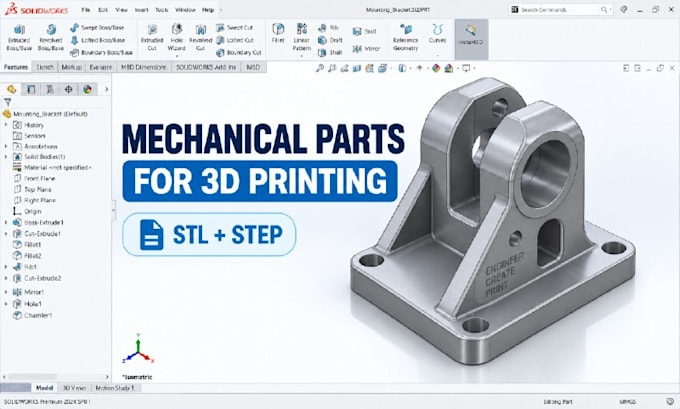
Task: Select Material not specified item
Action: coord(52,167)
